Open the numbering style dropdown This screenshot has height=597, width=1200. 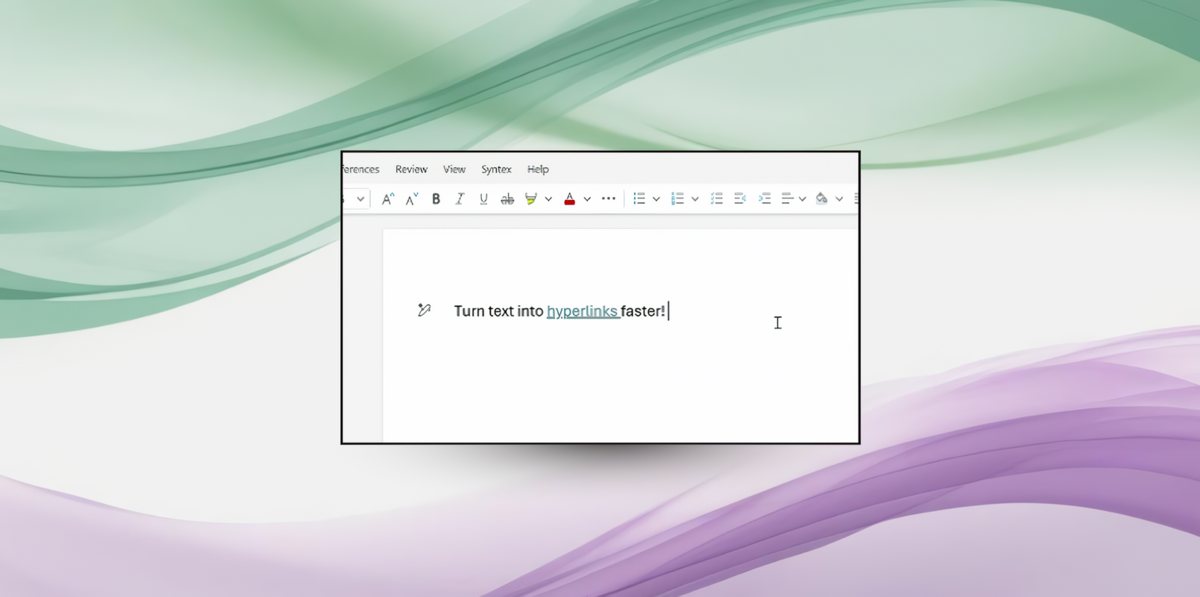tap(695, 198)
